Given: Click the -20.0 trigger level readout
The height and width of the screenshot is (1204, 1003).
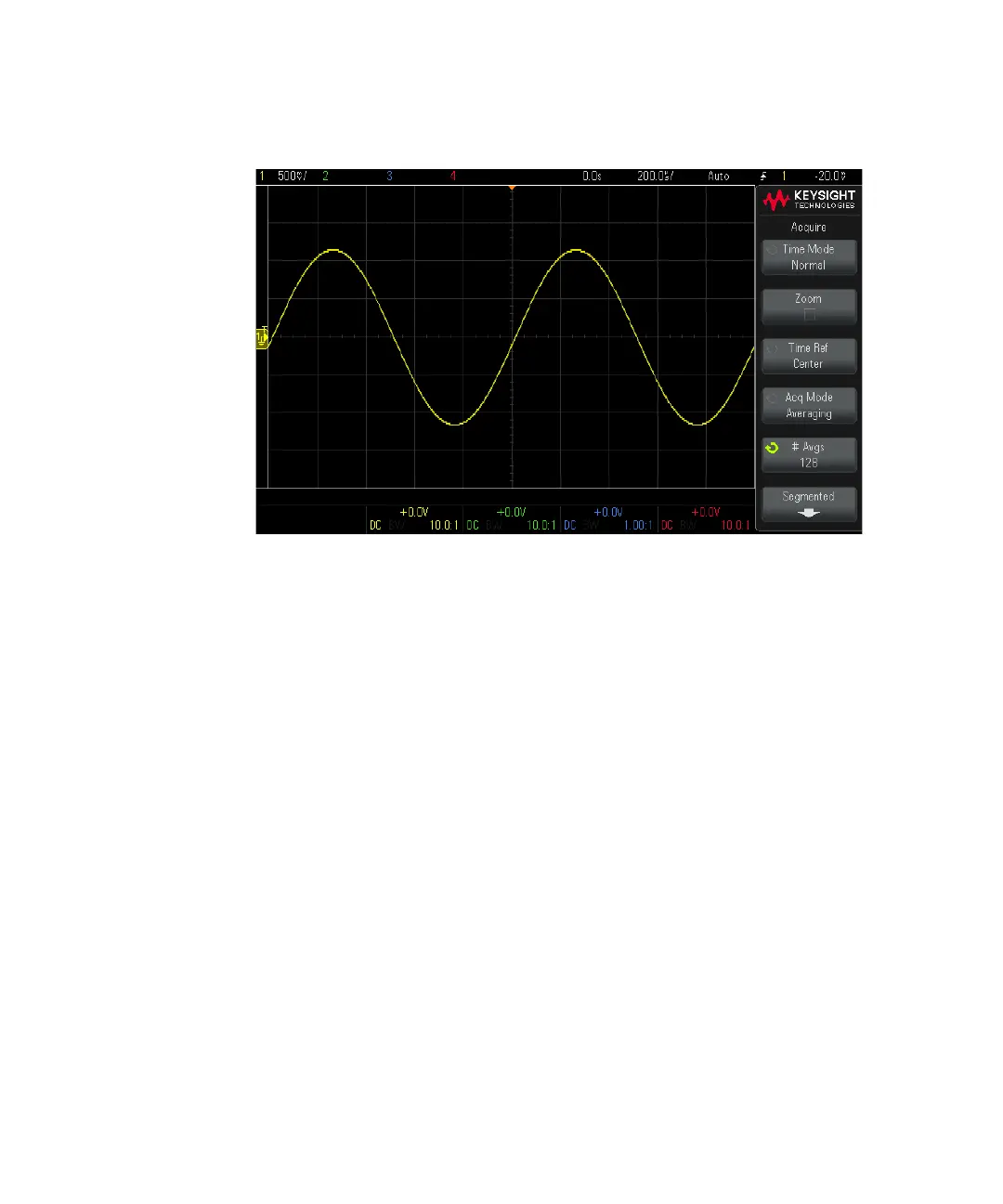Looking at the screenshot, I should (x=830, y=176).
